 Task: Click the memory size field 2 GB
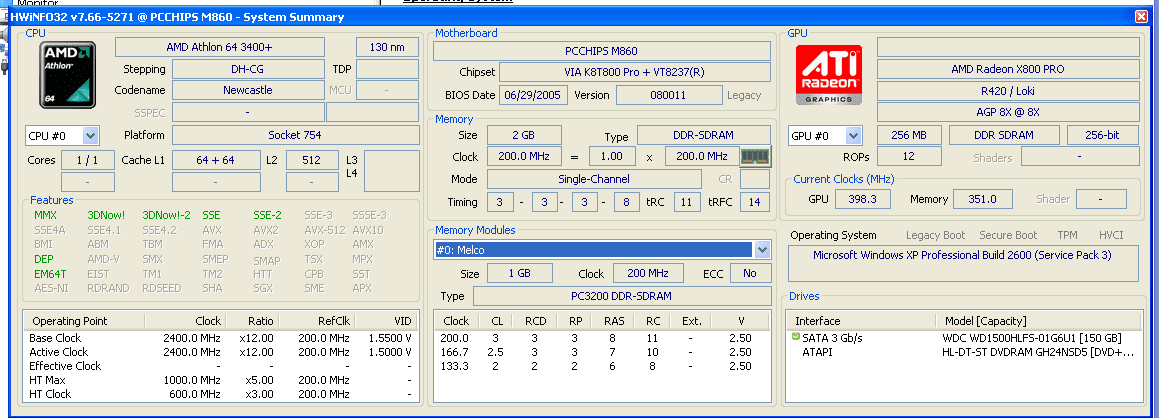pyautogui.click(x=524, y=135)
